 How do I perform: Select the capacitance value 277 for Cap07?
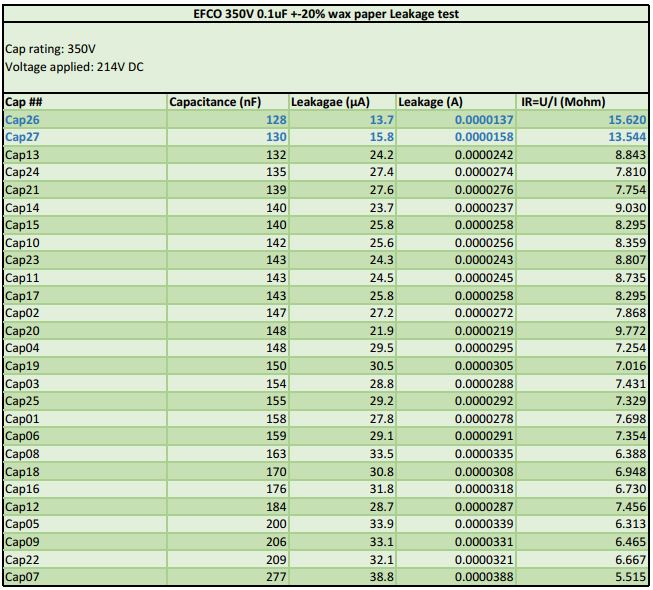(x=277, y=577)
